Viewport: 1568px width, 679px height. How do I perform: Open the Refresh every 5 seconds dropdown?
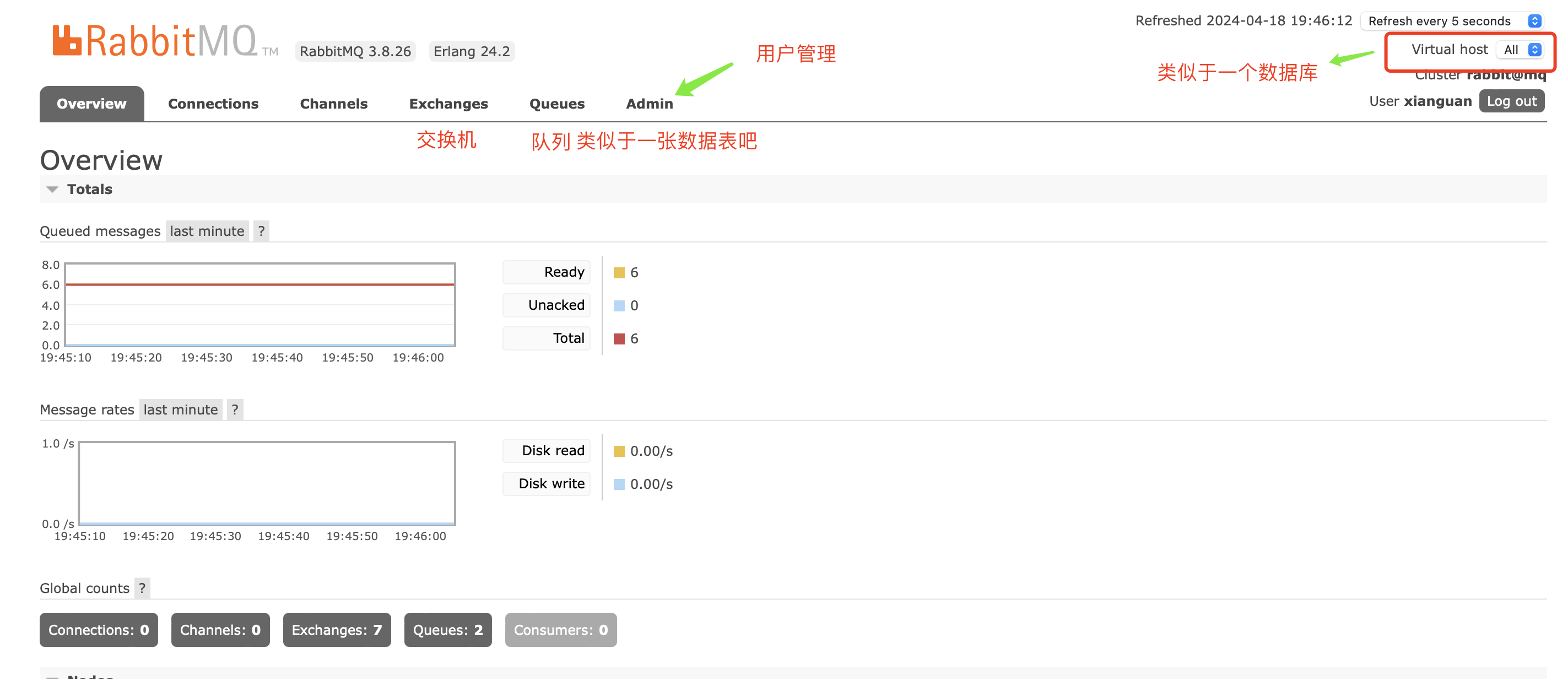(x=1452, y=21)
